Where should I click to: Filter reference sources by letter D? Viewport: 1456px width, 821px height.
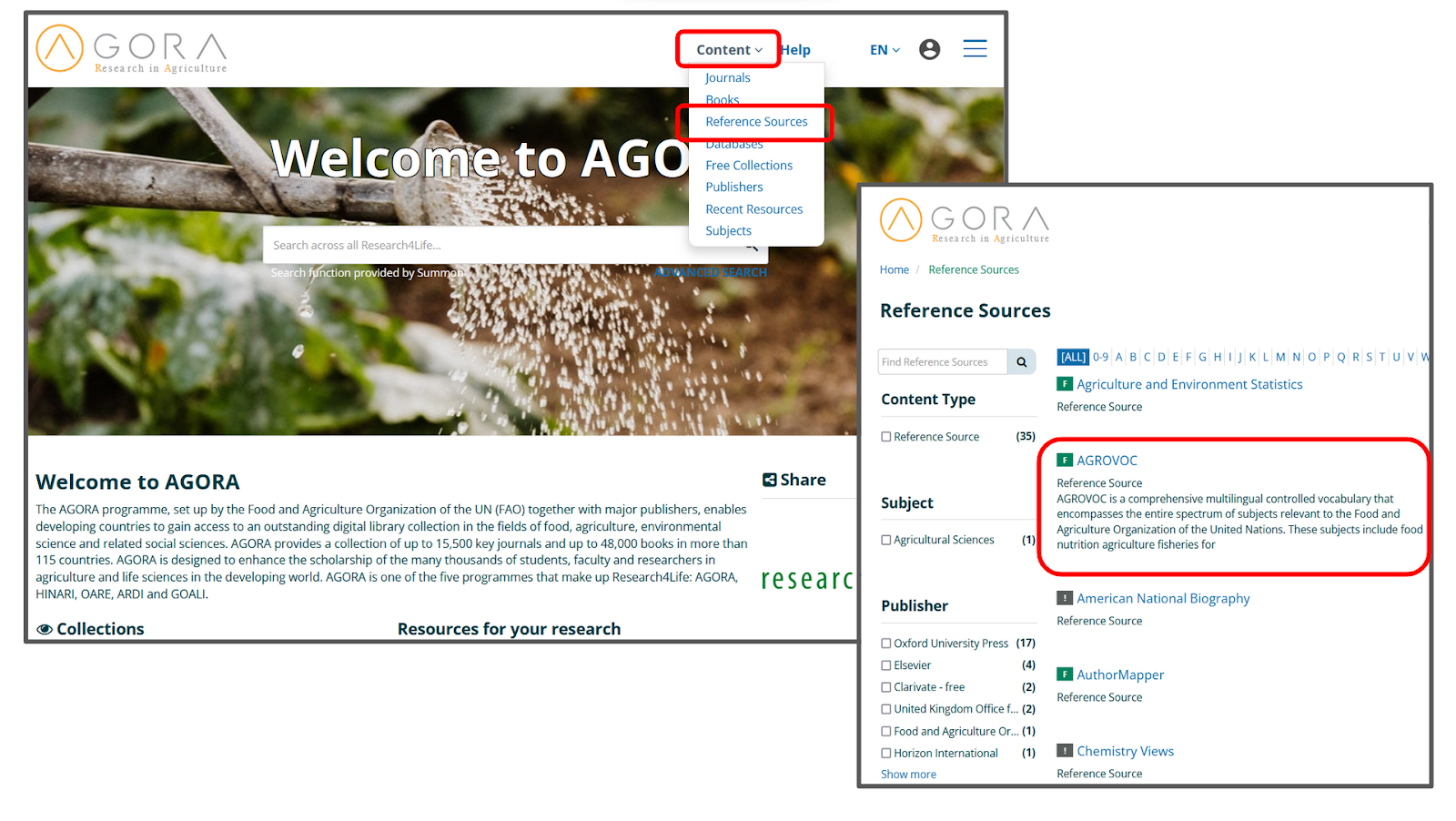(1161, 357)
